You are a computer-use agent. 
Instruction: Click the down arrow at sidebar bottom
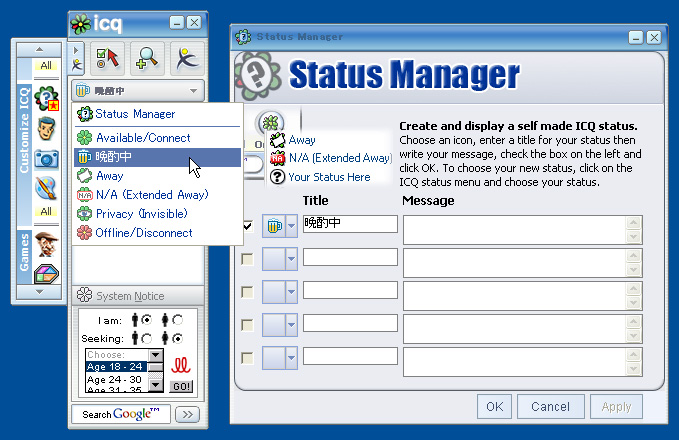tap(39, 292)
